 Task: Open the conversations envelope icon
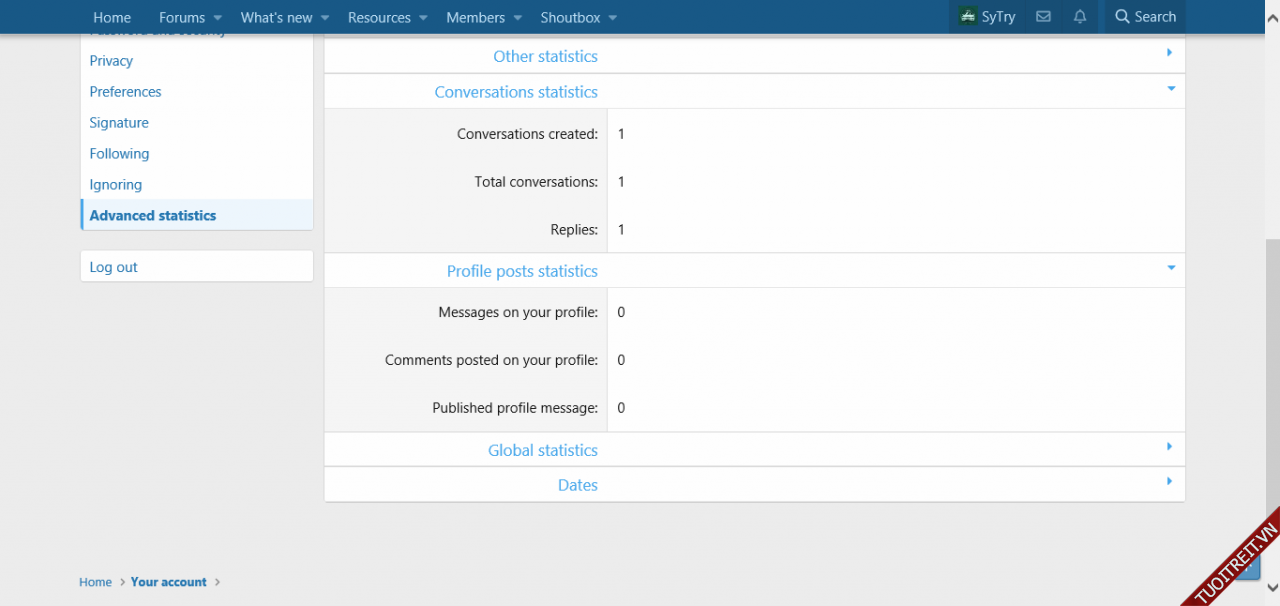click(x=1043, y=17)
